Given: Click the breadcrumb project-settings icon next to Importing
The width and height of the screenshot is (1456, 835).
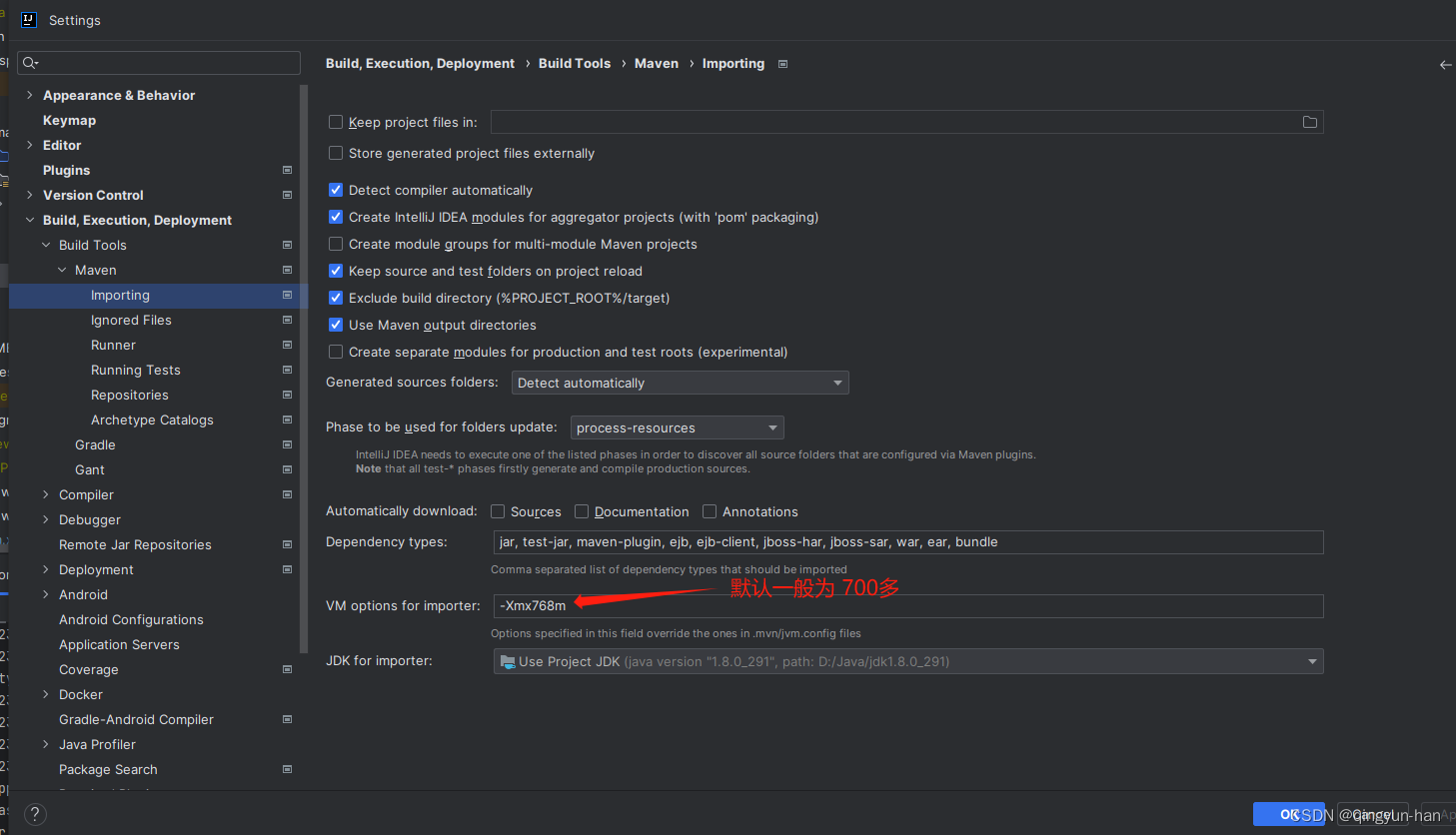Looking at the screenshot, I should tap(782, 64).
